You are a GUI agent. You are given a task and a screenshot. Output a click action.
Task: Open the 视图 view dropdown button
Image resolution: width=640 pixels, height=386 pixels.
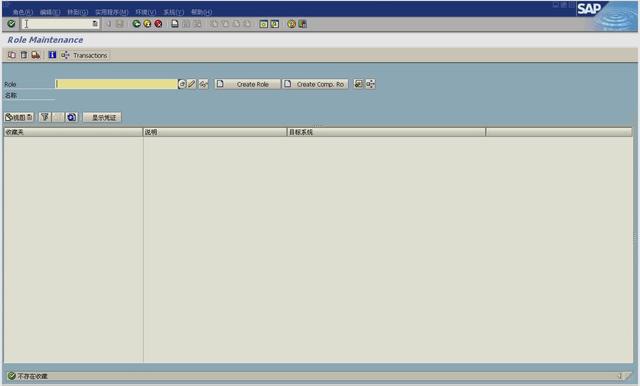tap(19, 117)
